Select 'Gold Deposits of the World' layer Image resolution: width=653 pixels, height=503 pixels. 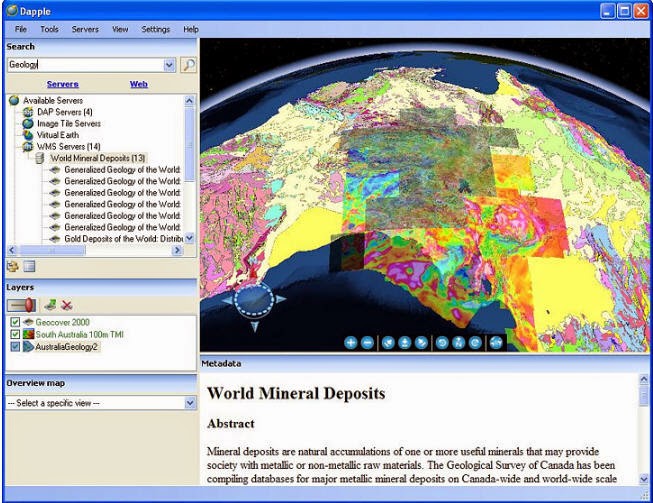[x=123, y=239]
